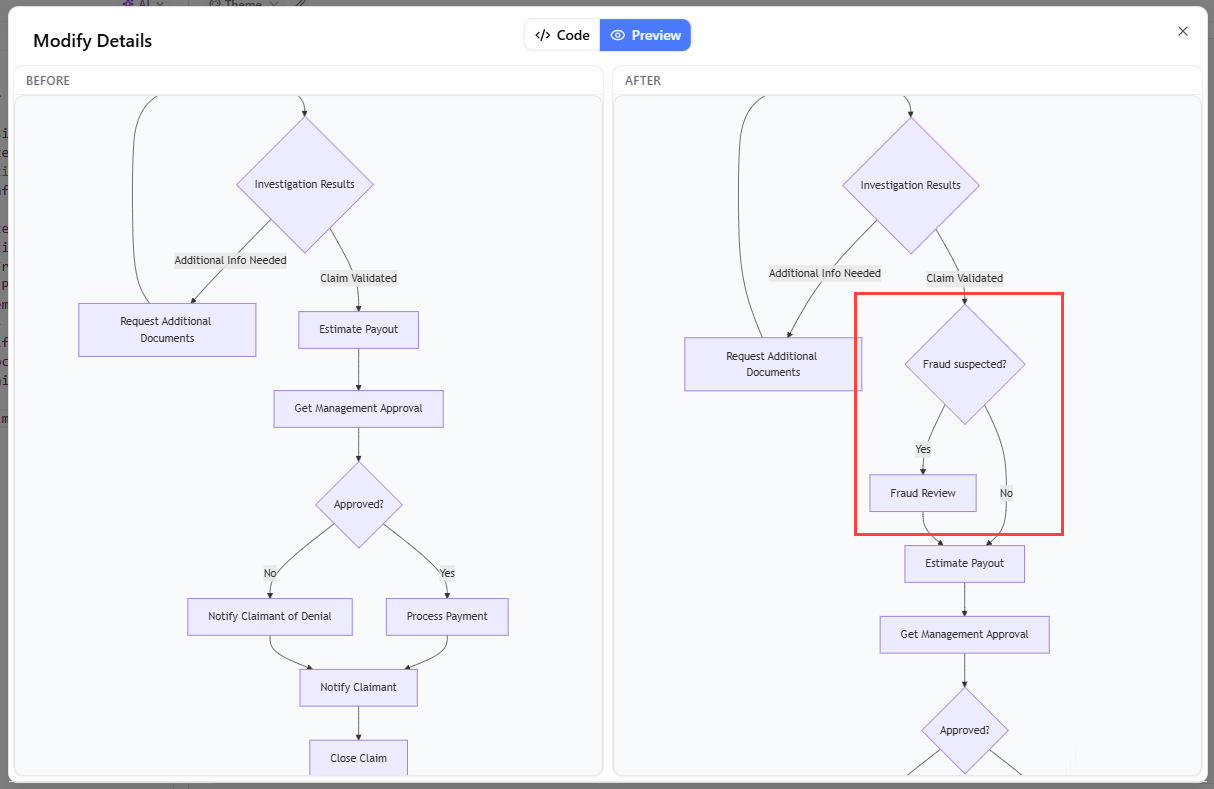
Task: Click the Modify Details title
Action: (93, 41)
